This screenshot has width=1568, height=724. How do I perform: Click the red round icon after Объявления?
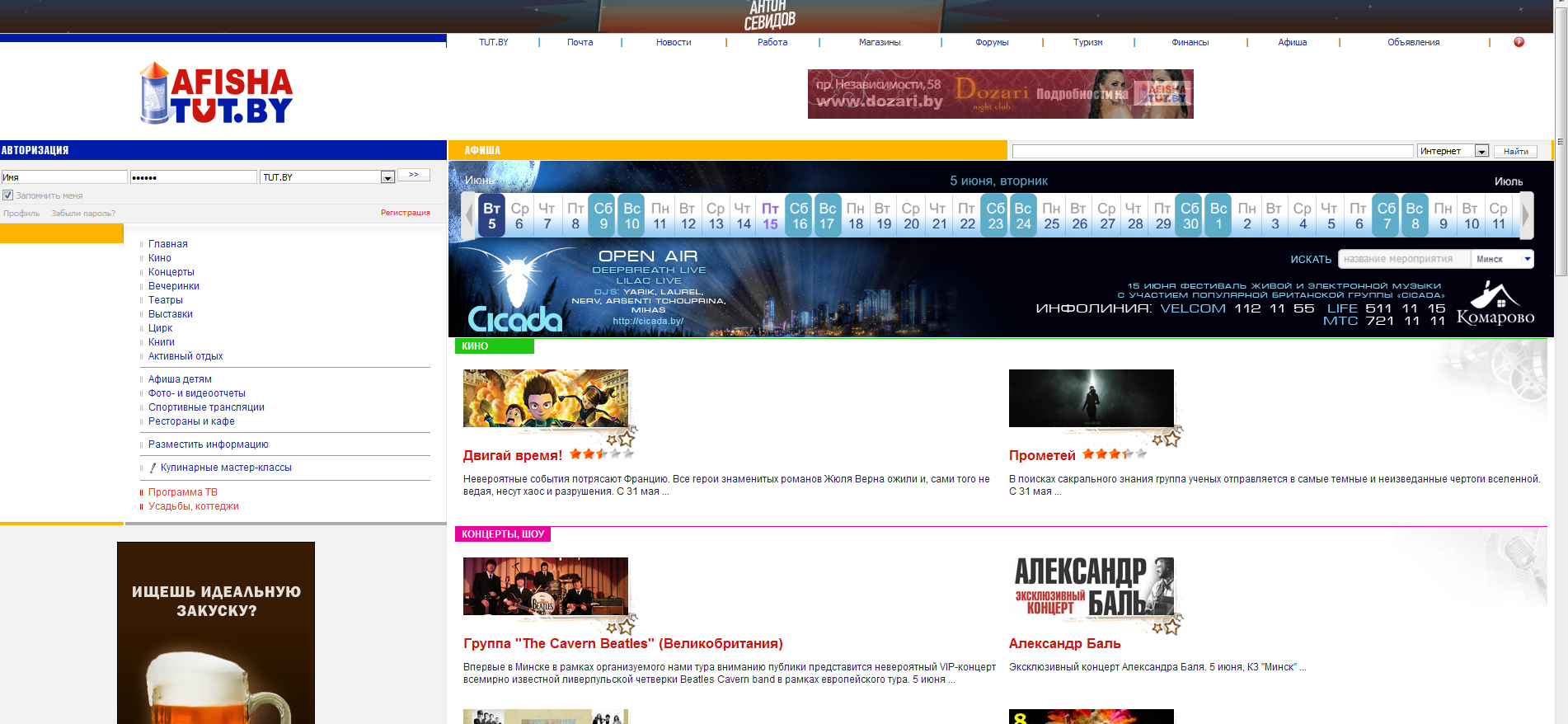[x=1519, y=42]
